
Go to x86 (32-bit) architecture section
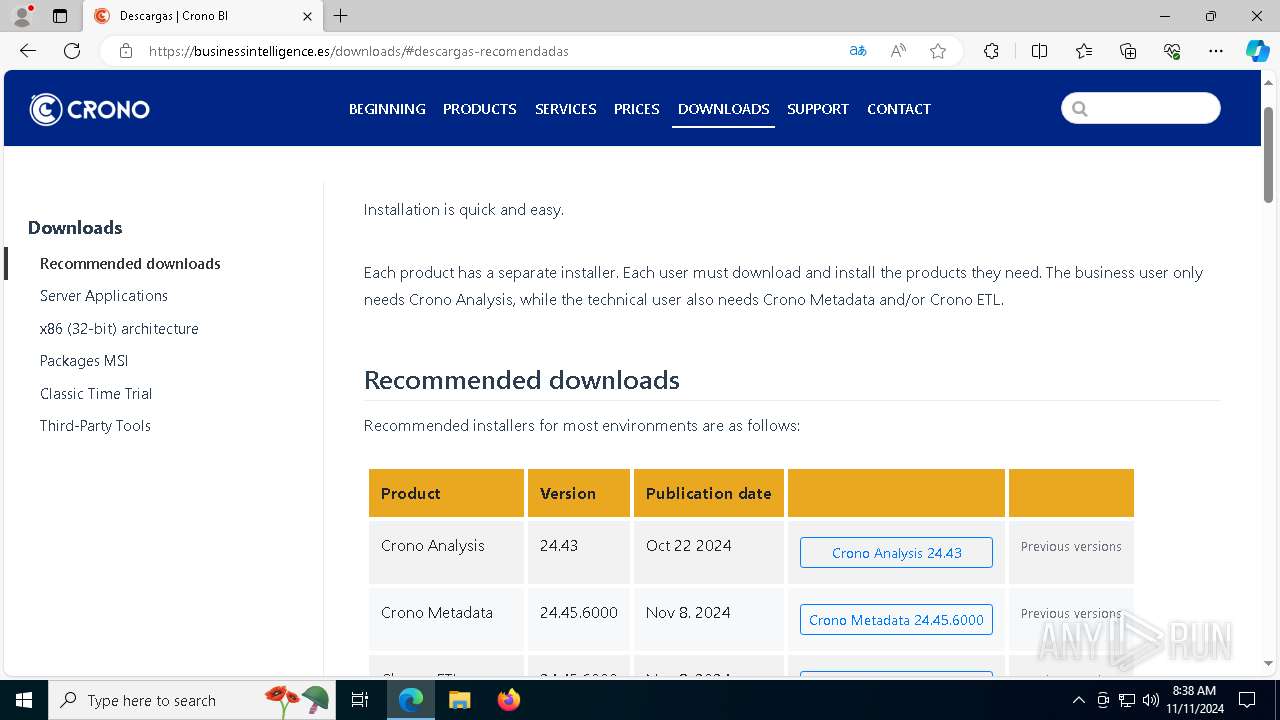pos(119,329)
